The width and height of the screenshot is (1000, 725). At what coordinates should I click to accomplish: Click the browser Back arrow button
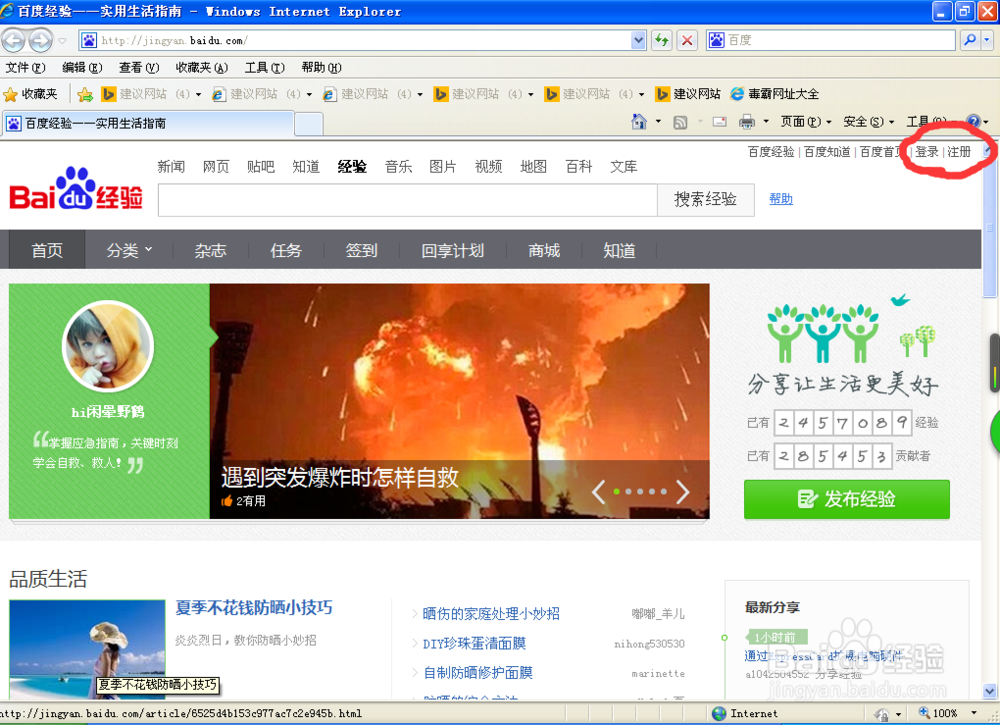[x=13, y=41]
